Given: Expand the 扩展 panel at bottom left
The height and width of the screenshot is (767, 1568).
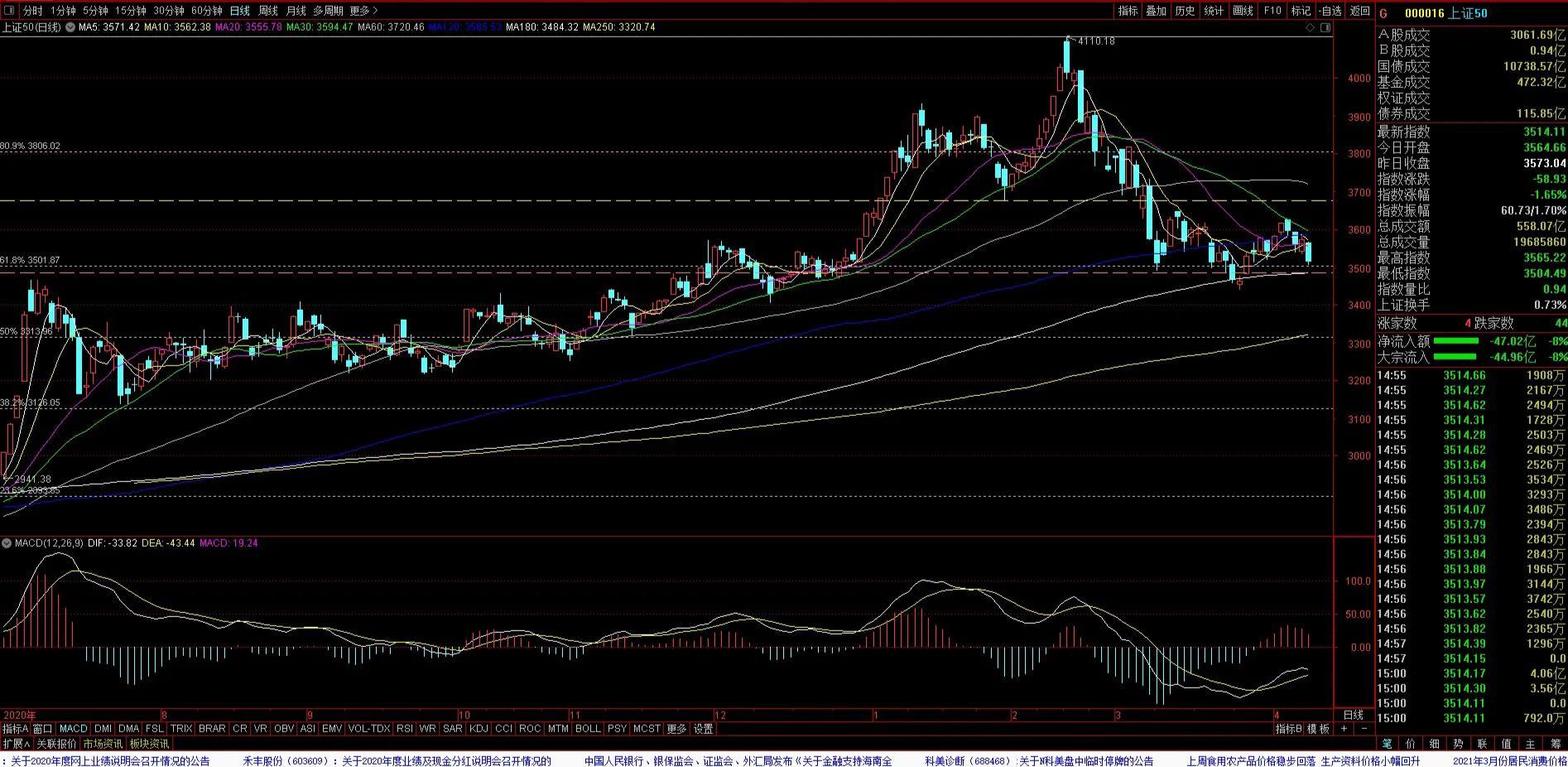Looking at the screenshot, I should point(16,744).
